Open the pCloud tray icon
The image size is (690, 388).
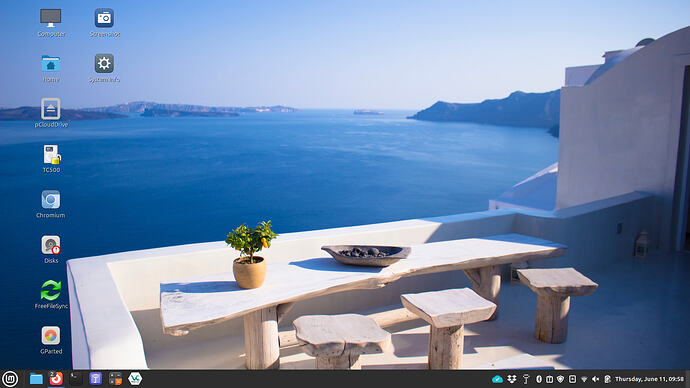[497, 379]
